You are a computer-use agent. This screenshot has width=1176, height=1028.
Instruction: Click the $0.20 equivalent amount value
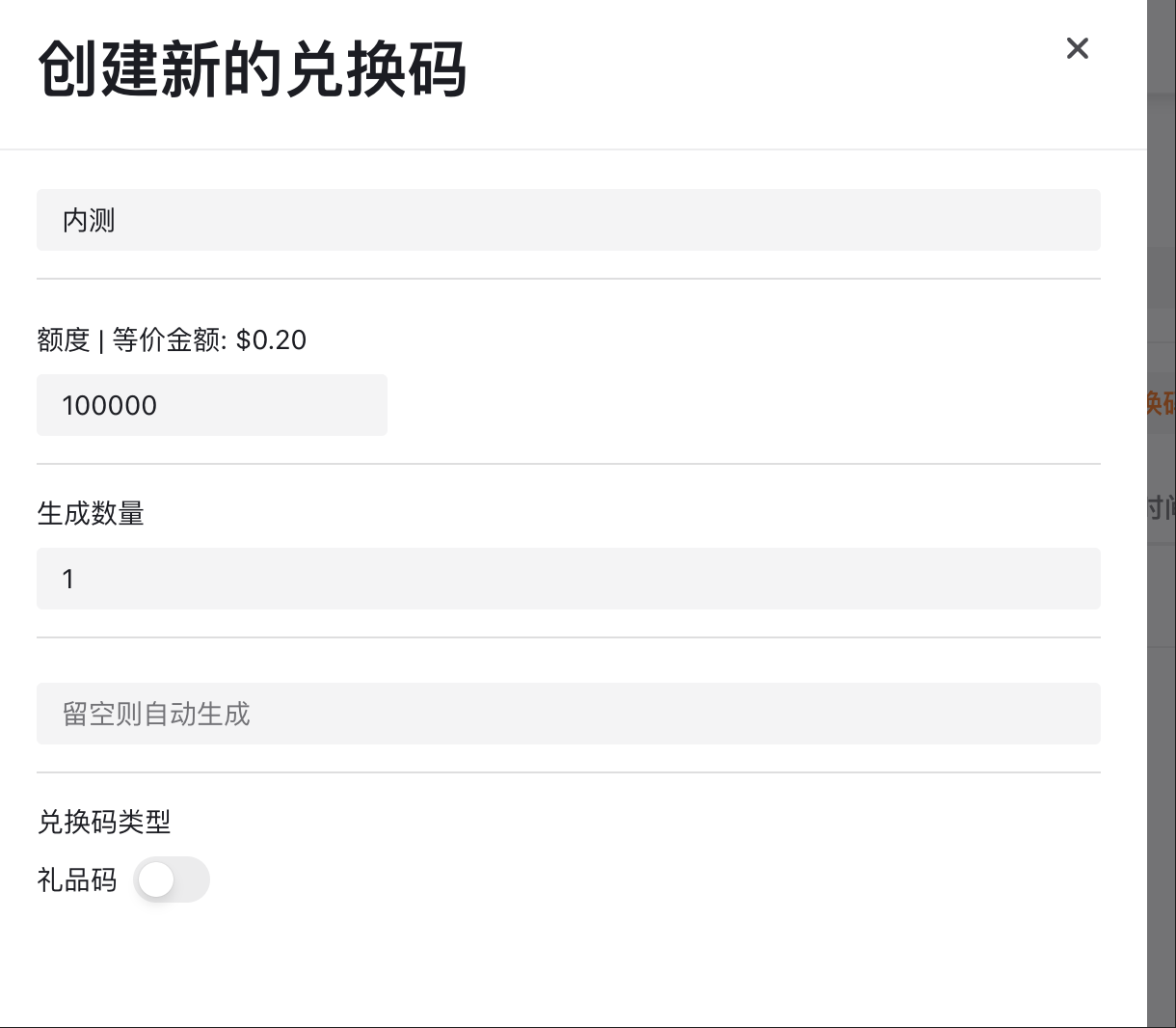271,339
